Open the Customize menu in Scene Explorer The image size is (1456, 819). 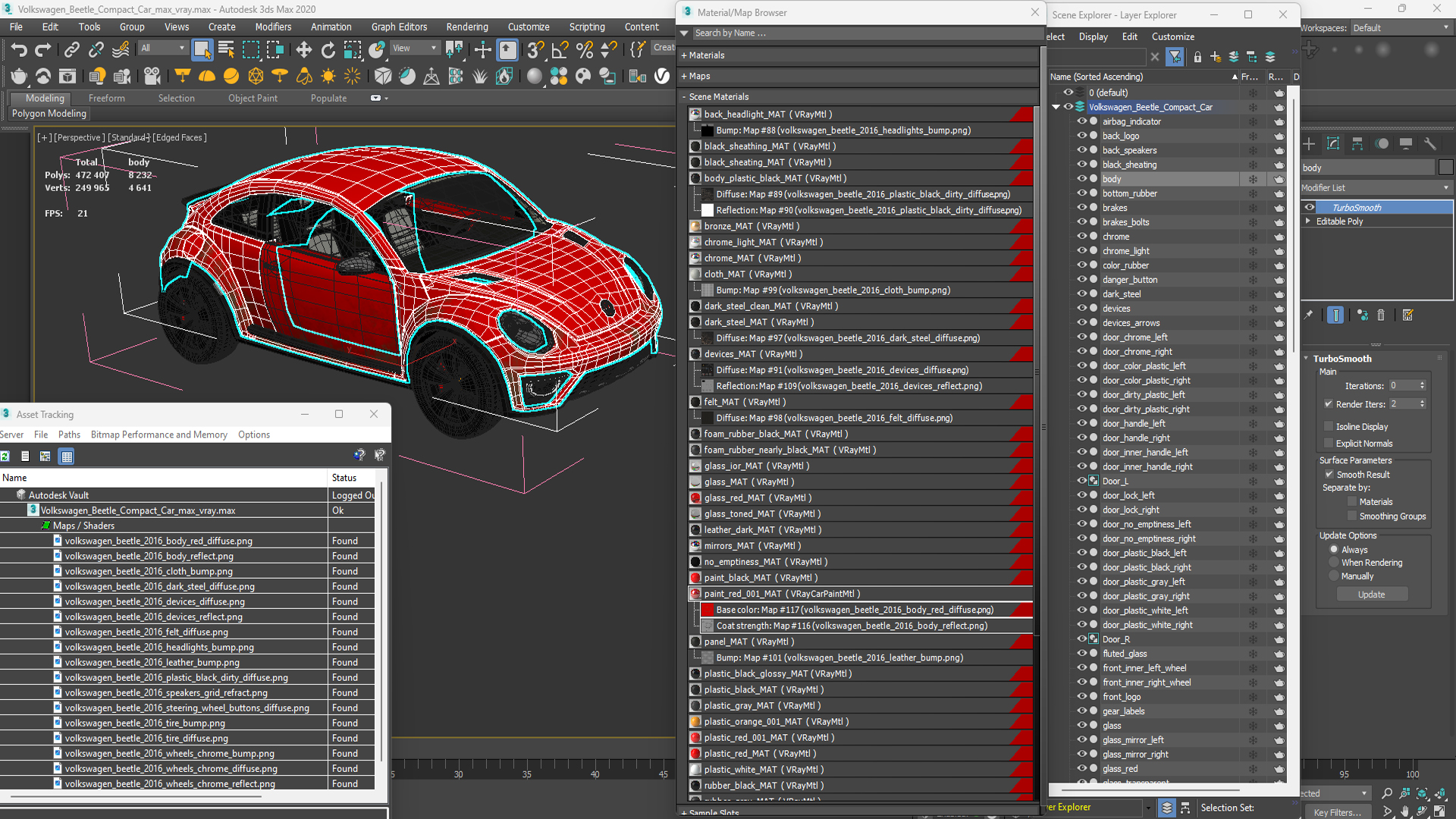(x=1172, y=36)
